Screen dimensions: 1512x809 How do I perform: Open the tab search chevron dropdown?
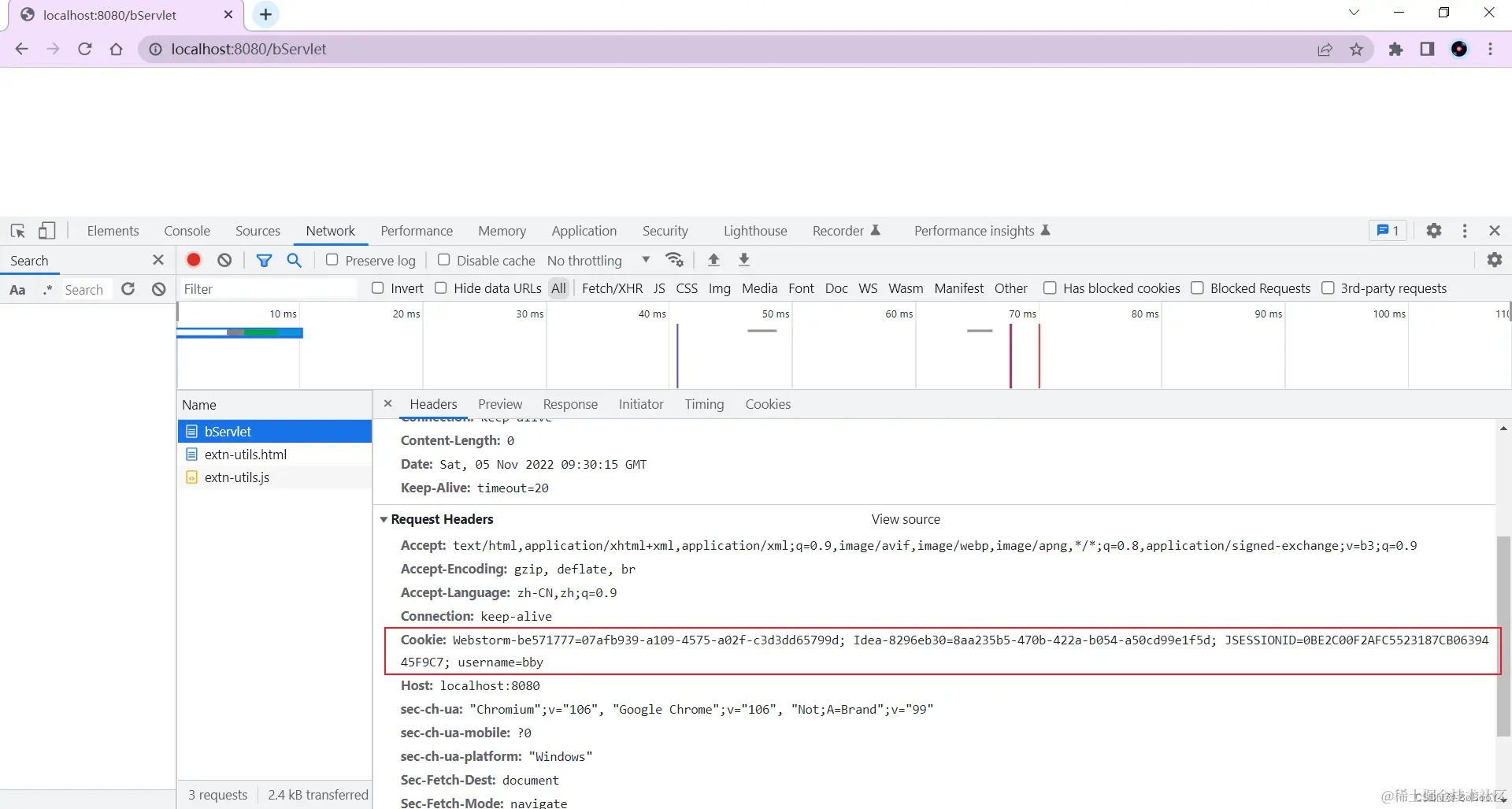1354,13
